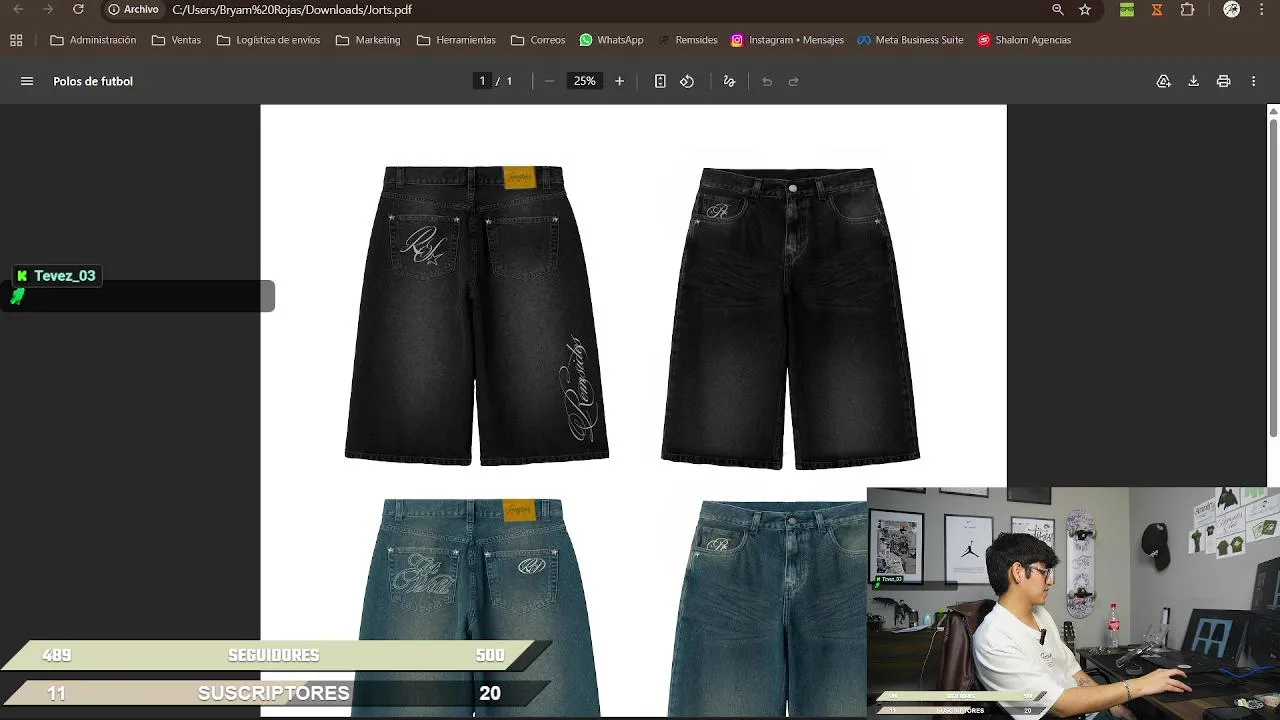Open the Administración bookmark folder
The image size is (1280, 720).
(x=93, y=40)
